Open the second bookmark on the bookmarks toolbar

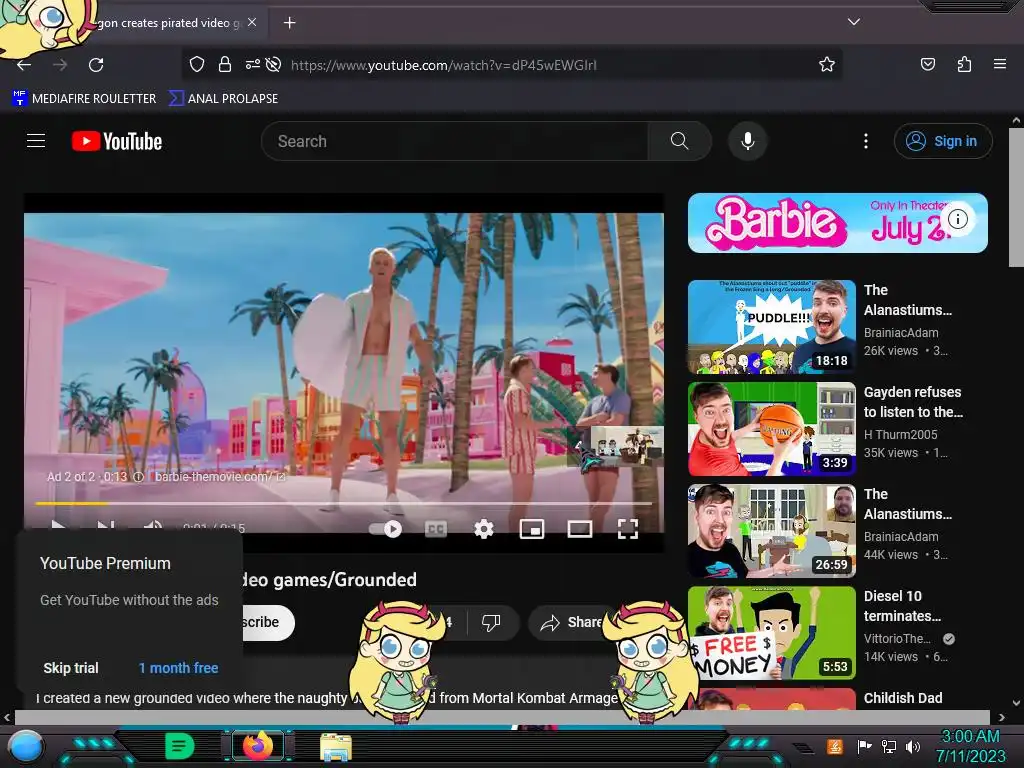[x=223, y=99]
